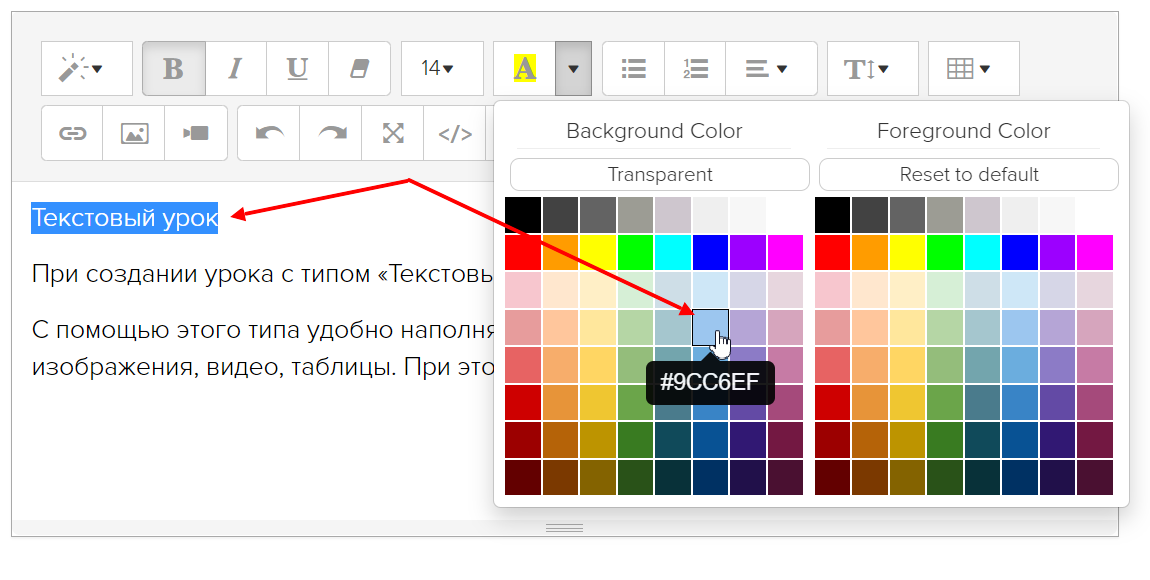Switch to code view
Image resolution: width=1150 pixels, height=580 pixels.
[455, 133]
